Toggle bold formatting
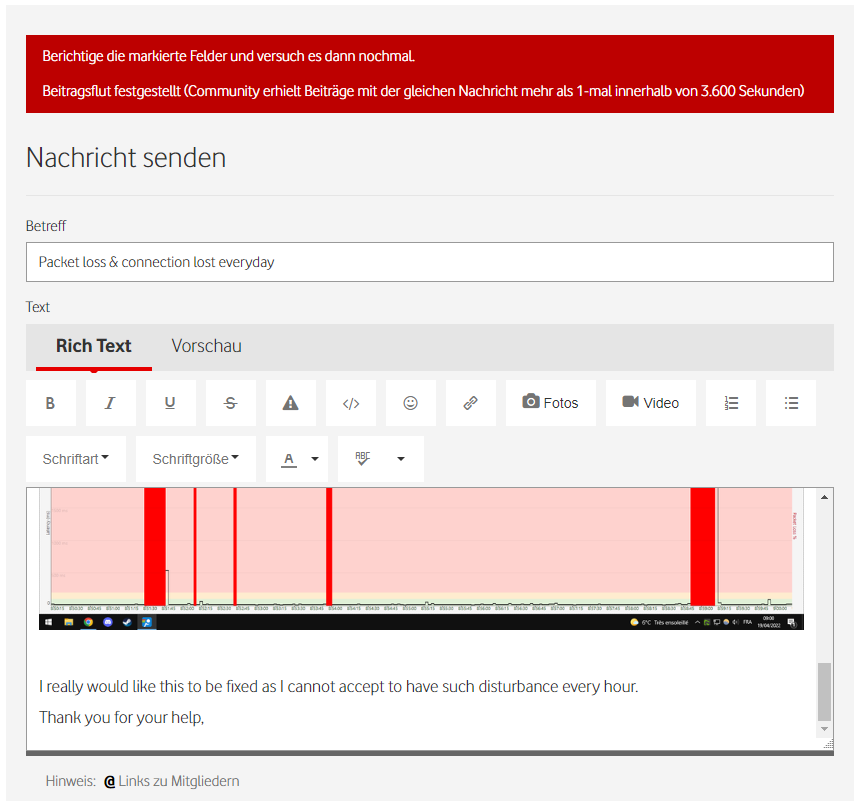 (51, 403)
